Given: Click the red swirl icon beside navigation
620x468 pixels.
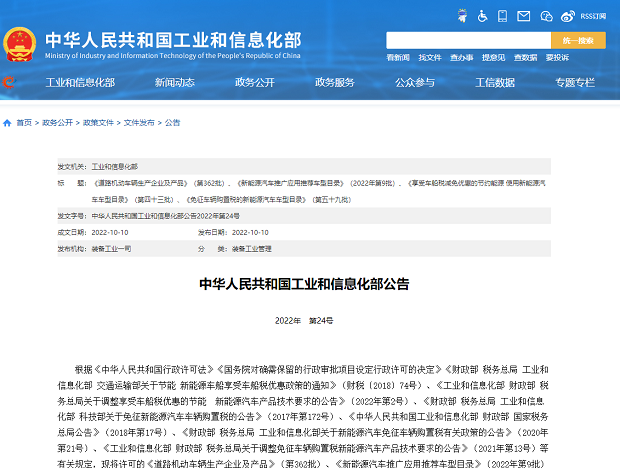Looking at the screenshot, I should point(8,82).
